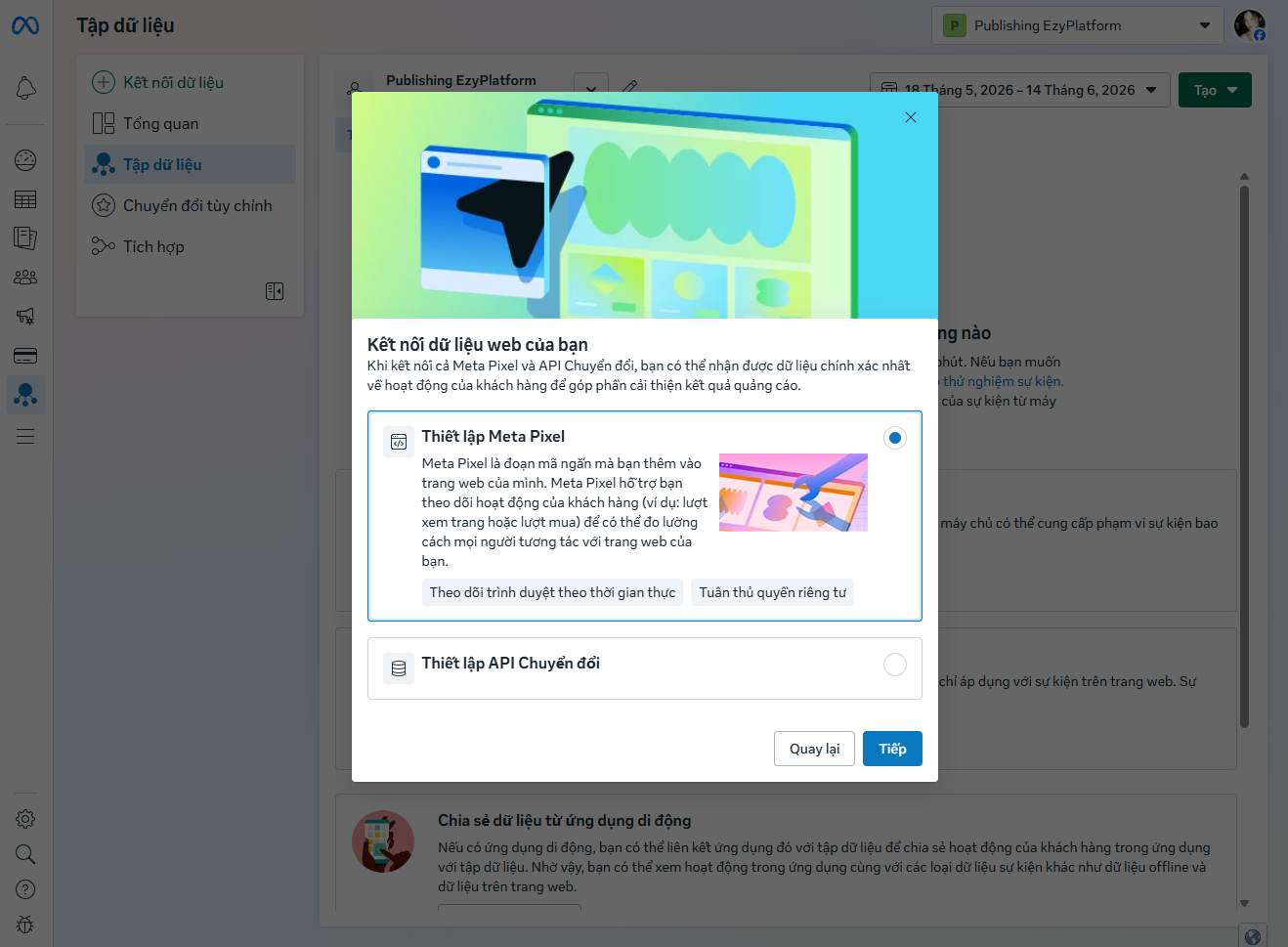Open the billing card icon
Image resolution: width=1288 pixels, height=947 pixels.
click(25, 356)
